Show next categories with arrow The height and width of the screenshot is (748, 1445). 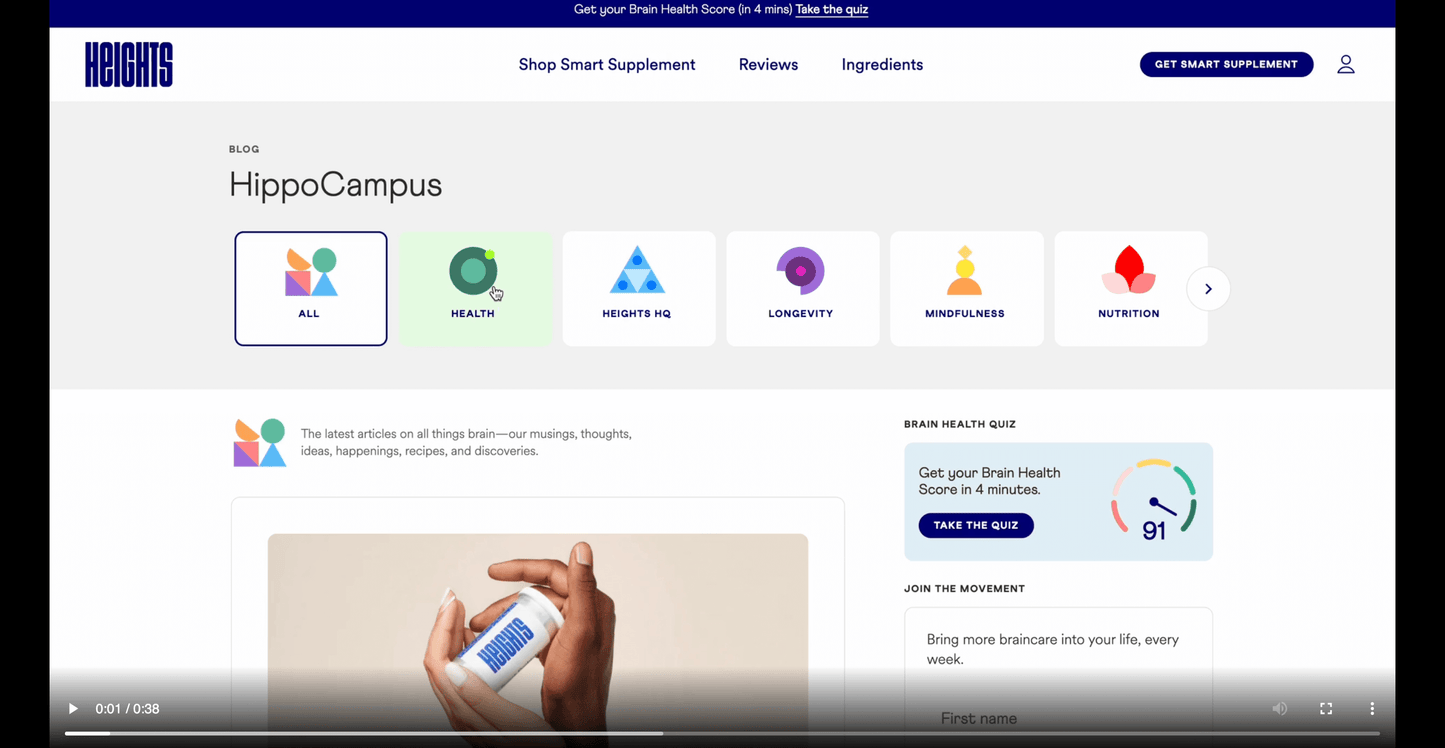[1208, 289]
